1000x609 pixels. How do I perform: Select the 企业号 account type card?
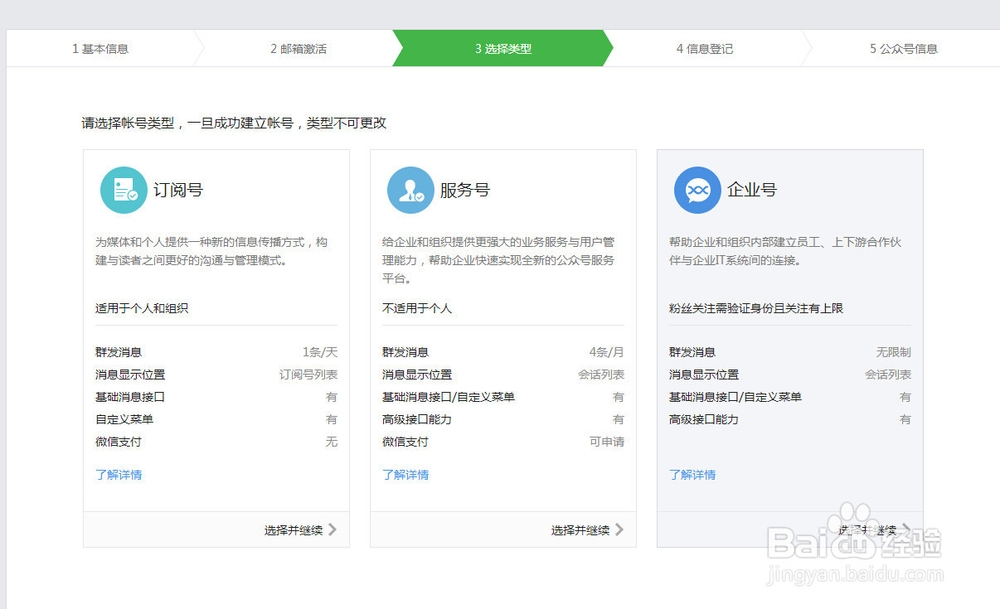[x=789, y=345]
